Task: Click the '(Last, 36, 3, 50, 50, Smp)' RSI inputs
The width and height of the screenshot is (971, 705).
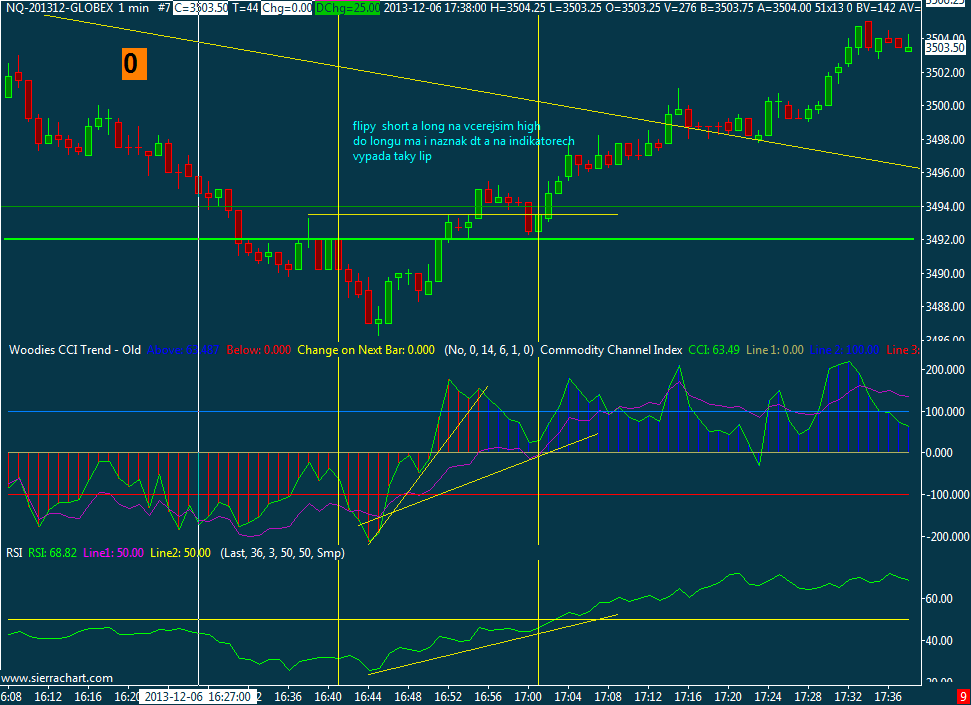Action: 282,553
